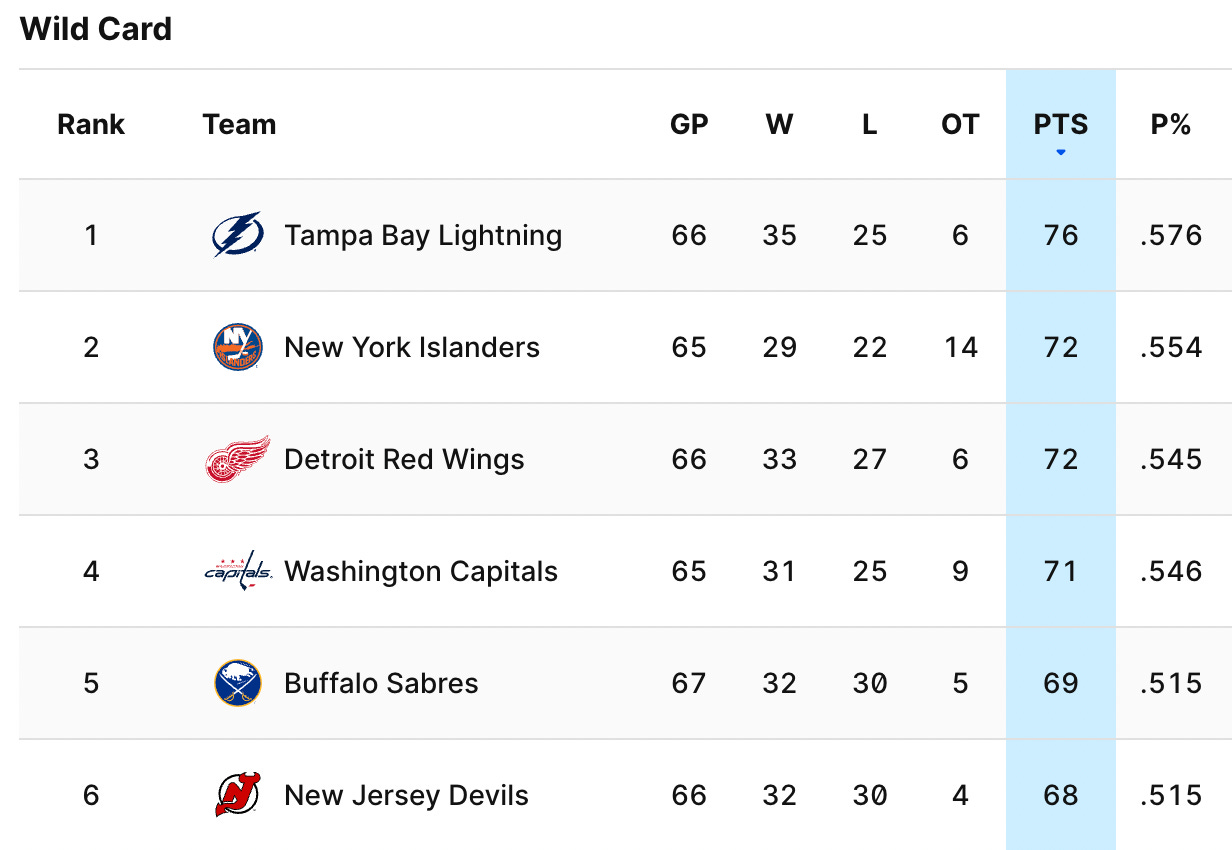Sort standings by W column header
1232x850 pixels.
(779, 125)
